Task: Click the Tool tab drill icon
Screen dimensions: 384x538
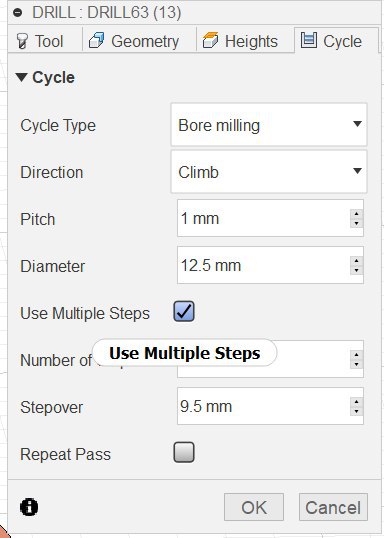Action: [x=22, y=41]
